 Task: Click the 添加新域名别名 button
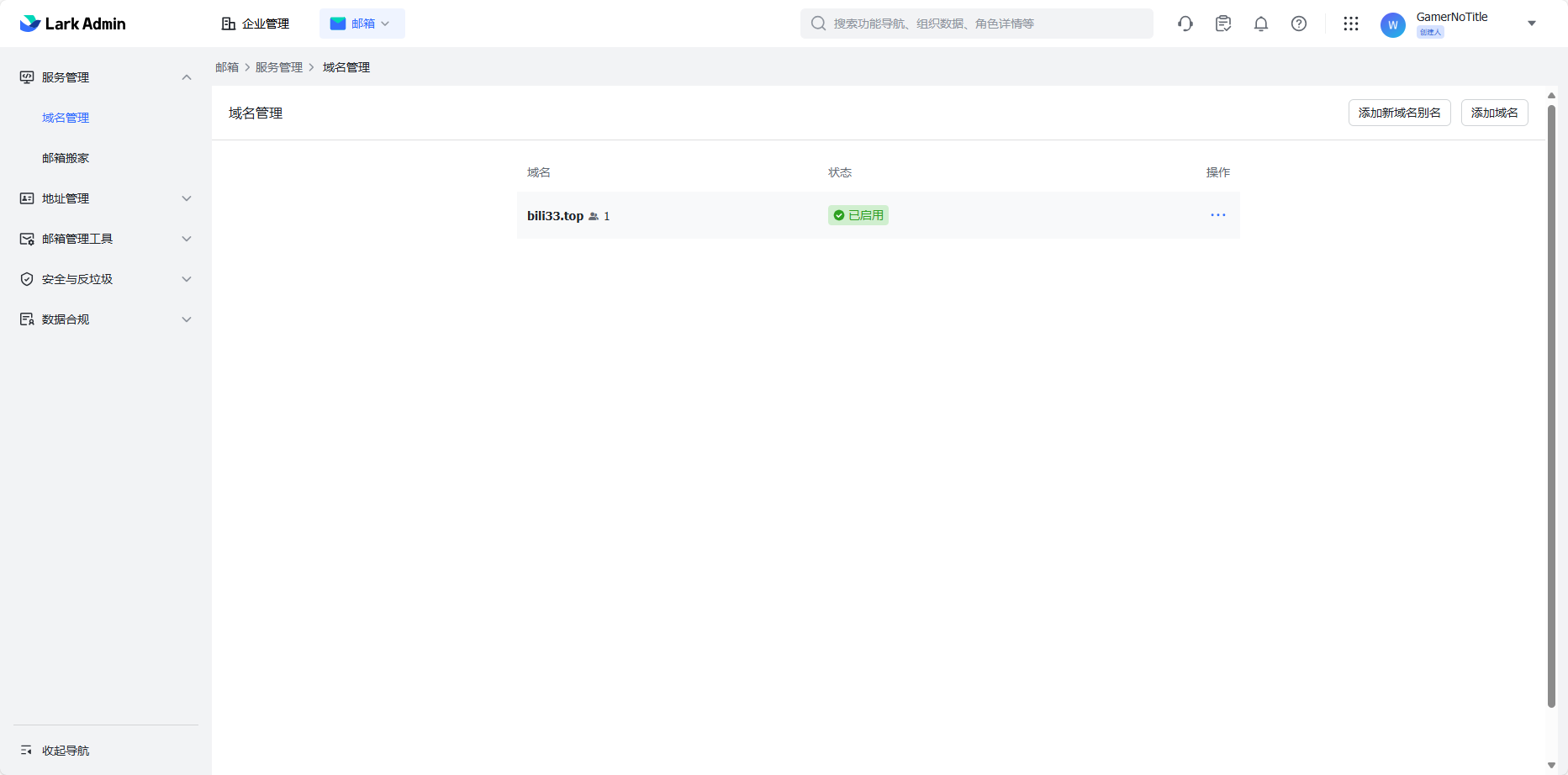(x=1399, y=113)
